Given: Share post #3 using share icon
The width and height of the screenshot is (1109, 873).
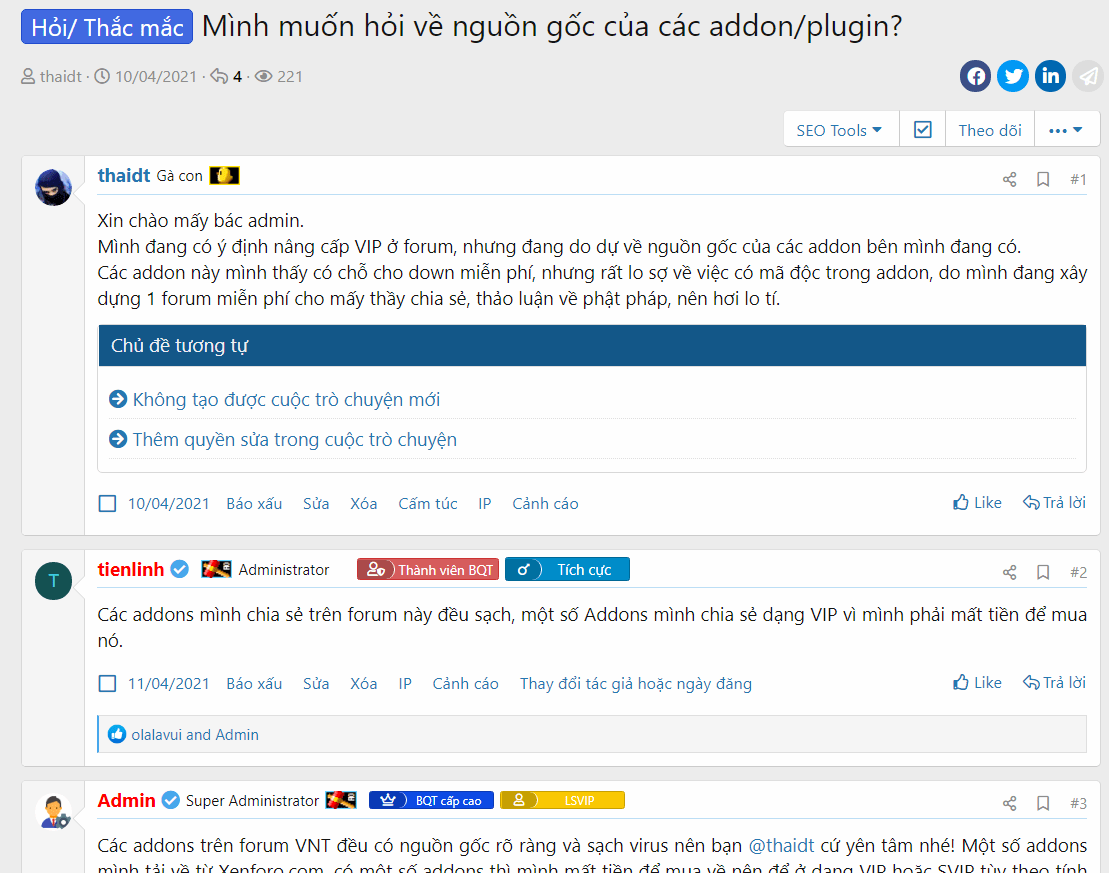Looking at the screenshot, I should point(1009,803).
